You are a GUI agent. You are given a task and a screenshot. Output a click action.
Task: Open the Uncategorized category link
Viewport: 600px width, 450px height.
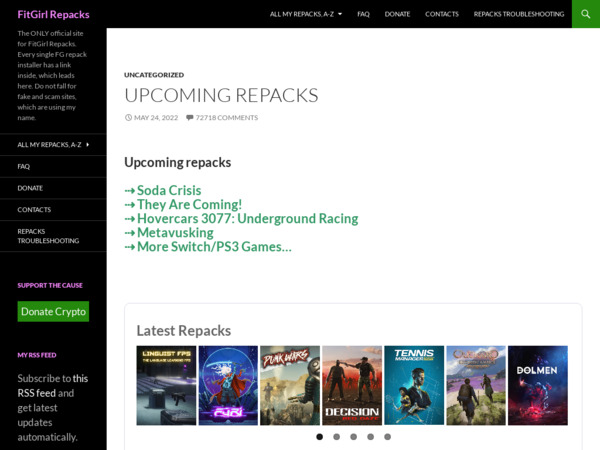pyautogui.click(x=154, y=75)
